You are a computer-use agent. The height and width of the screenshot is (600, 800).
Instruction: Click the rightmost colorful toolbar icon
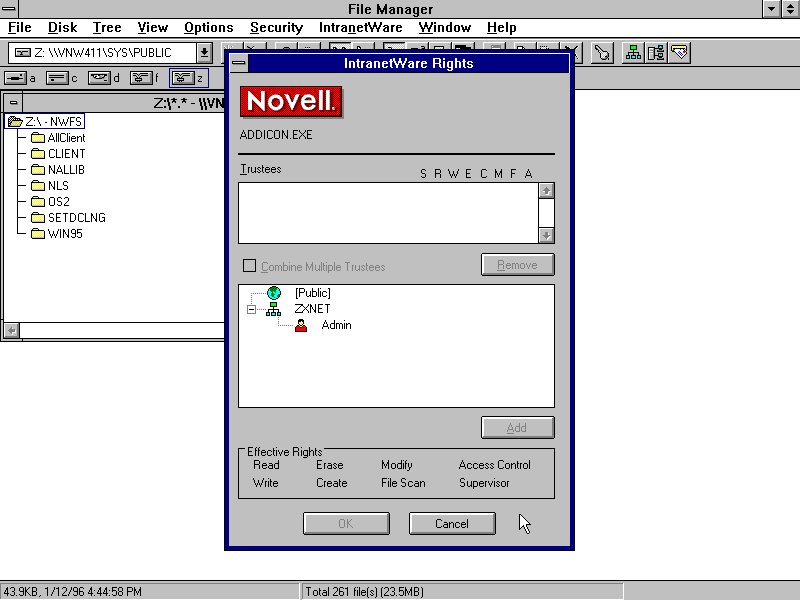pos(680,53)
